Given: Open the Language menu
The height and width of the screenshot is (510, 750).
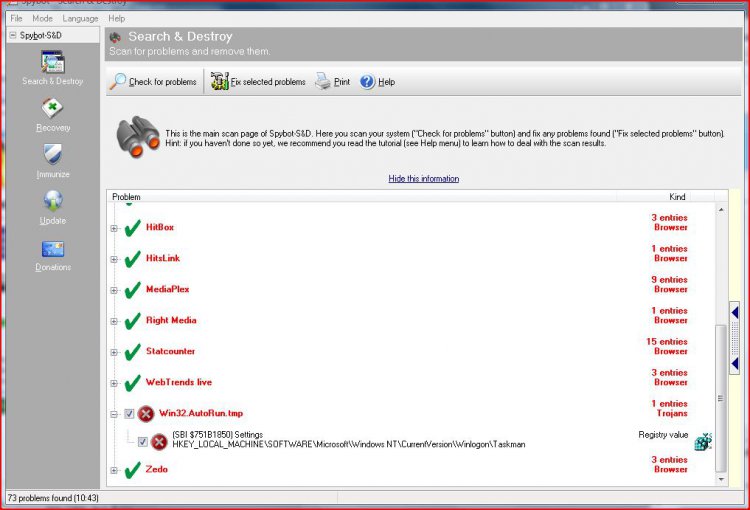Looking at the screenshot, I should (80, 18).
